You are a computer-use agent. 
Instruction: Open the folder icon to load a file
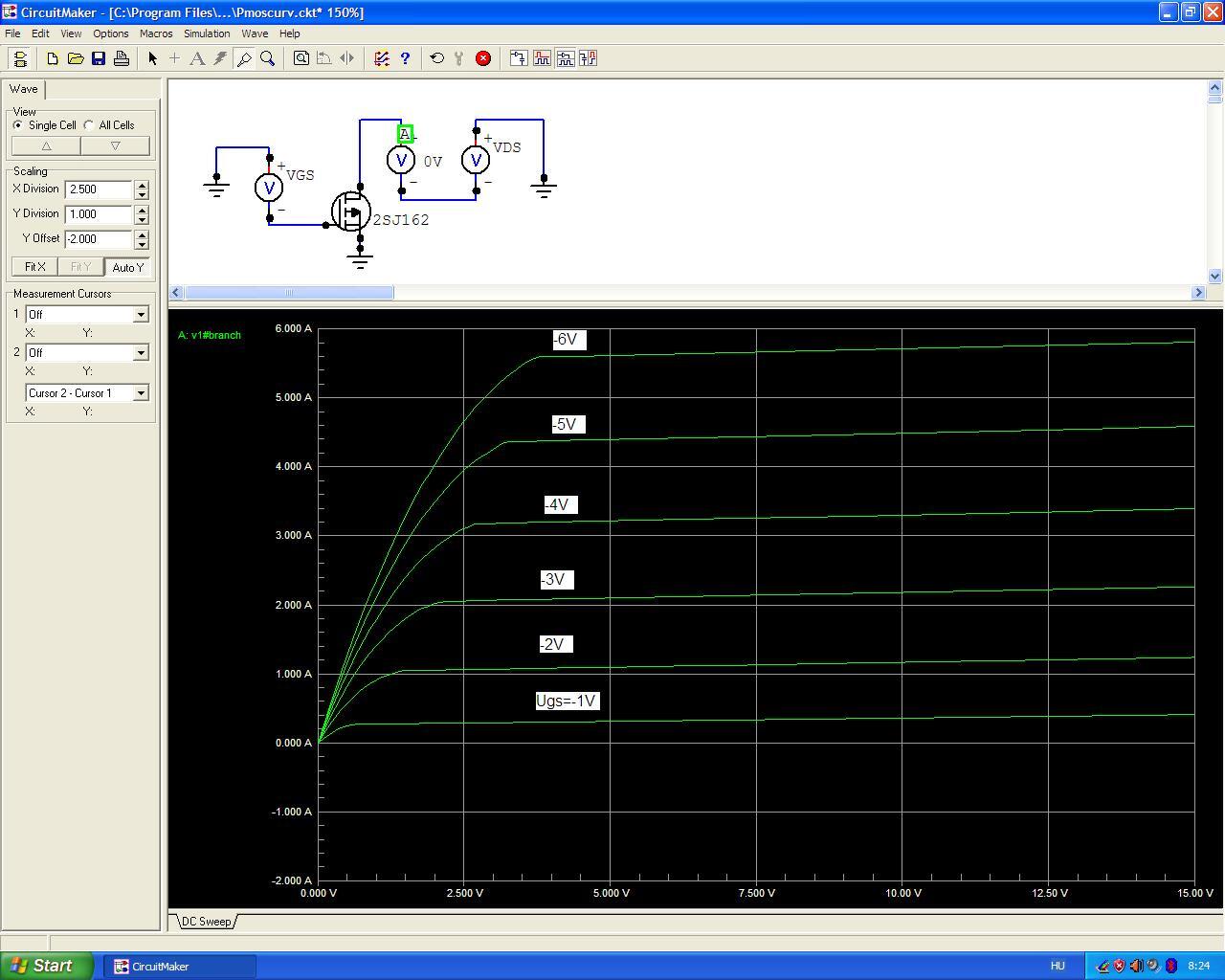pyautogui.click(x=76, y=58)
